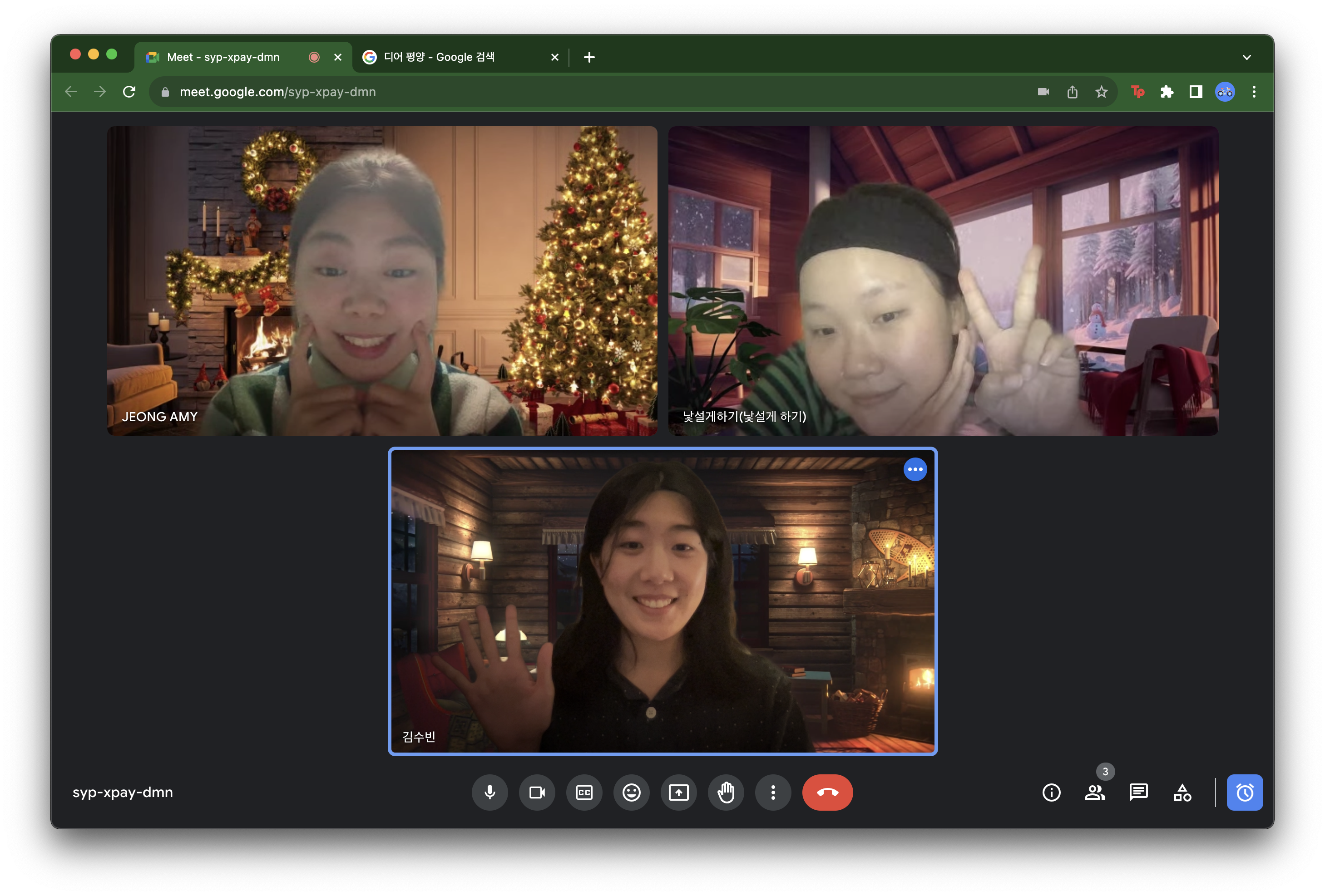Viewport: 1325px width, 896px height.
Task: Close the 디어 평양 Google 검색 tab
Action: [x=554, y=57]
